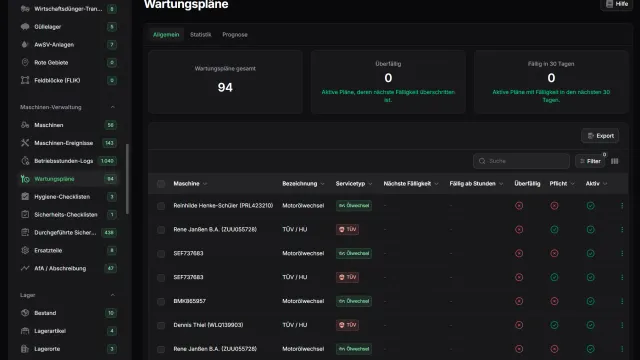
Task: Open AwSV-Anlagen sidebar entry
Action: coord(68,44)
